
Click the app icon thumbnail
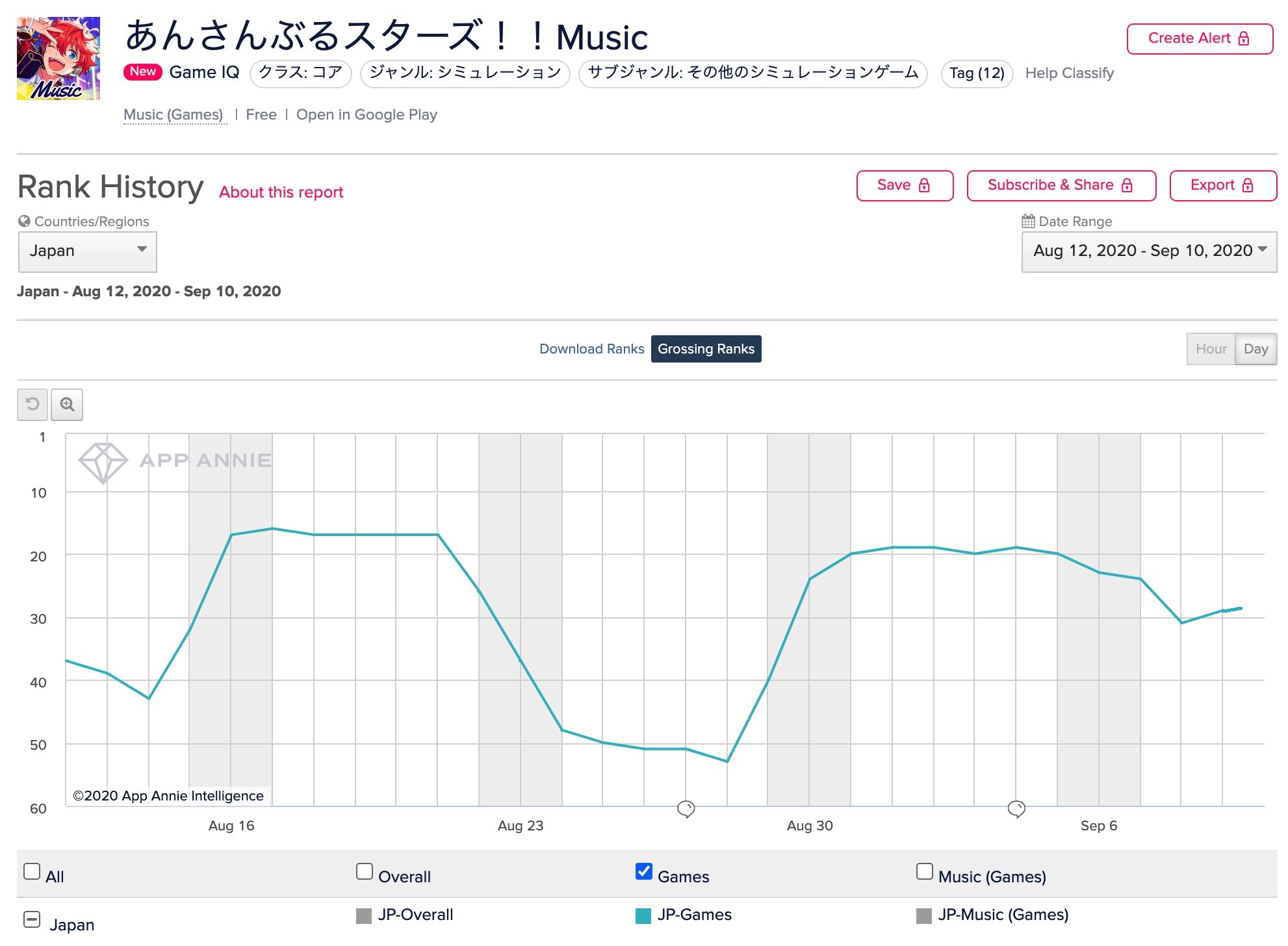coord(58,58)
